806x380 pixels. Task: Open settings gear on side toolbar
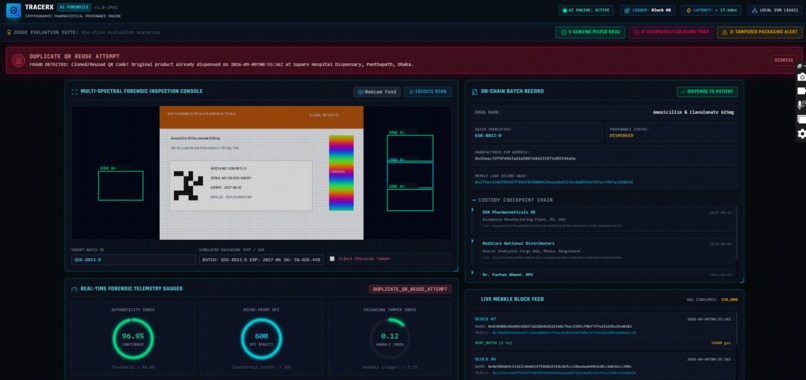coord(801,134)
